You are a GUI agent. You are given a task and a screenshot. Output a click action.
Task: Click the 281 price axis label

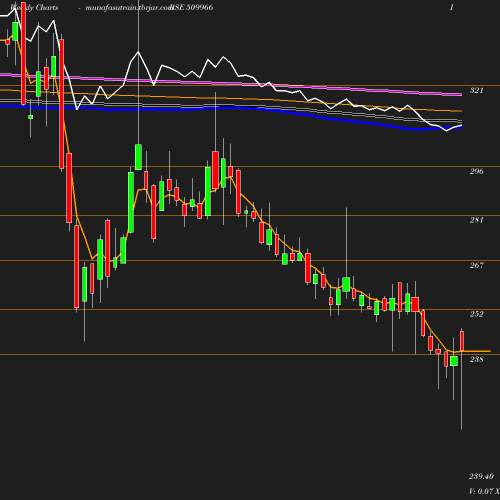tap(476, 220)
